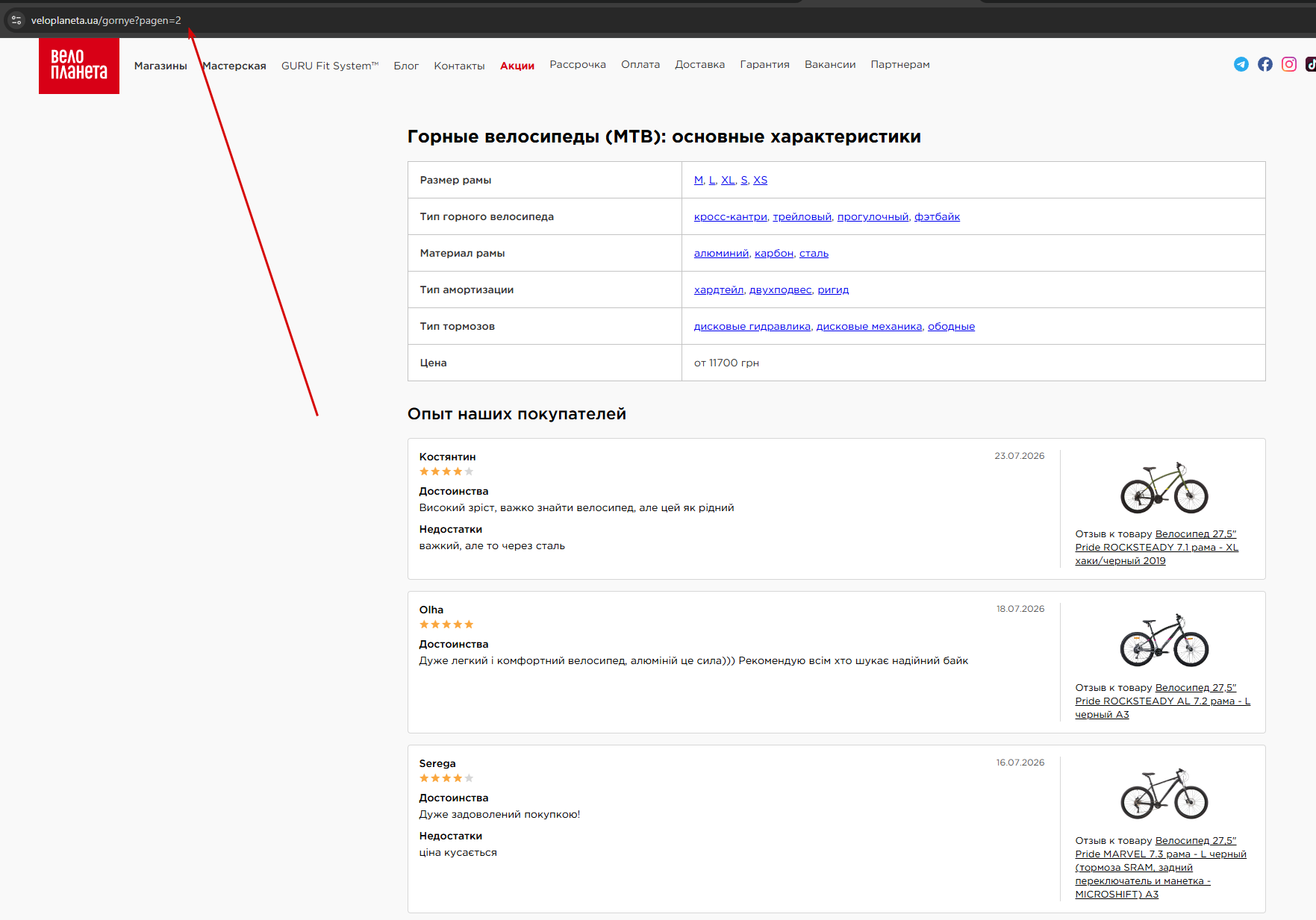
Task: Open the Магазины menu item
Action: click(160, 66)
